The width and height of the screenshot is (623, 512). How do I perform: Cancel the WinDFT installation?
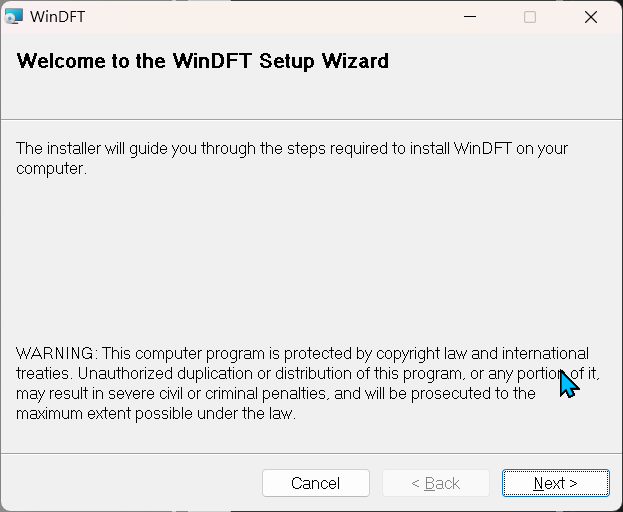(x=316, y=483)
